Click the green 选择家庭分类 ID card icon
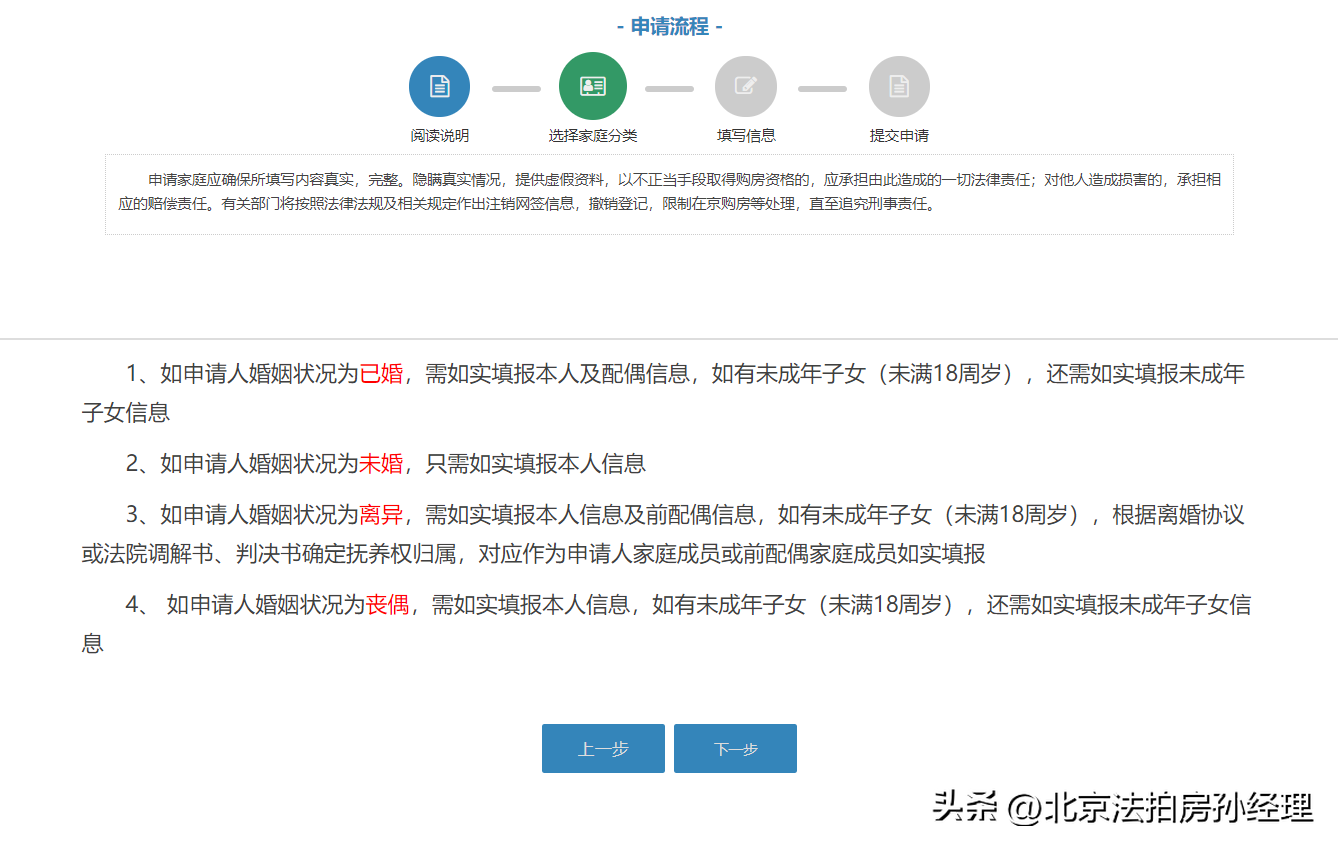 [x=593, y=86]
